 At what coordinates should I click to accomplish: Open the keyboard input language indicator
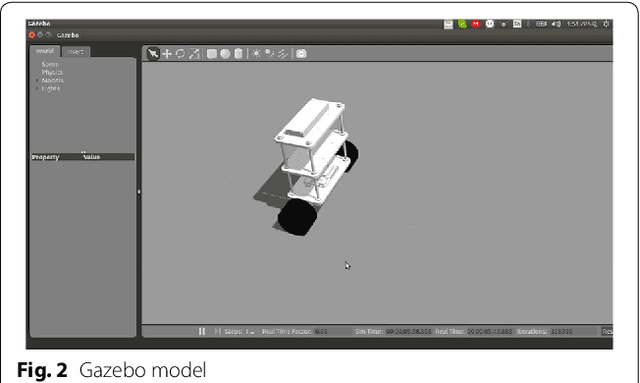(517, 24)
